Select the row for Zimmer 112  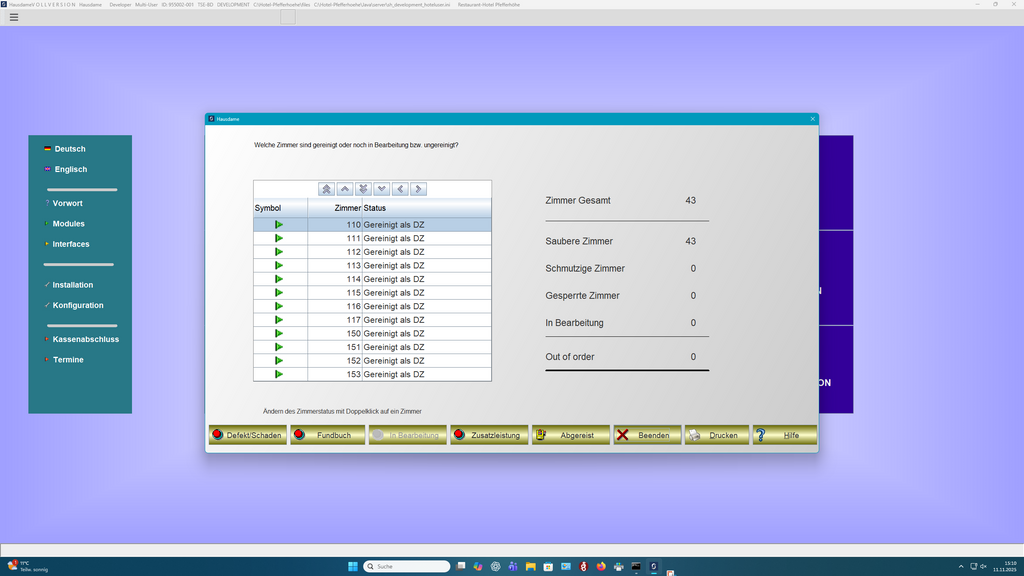(370, 251)
